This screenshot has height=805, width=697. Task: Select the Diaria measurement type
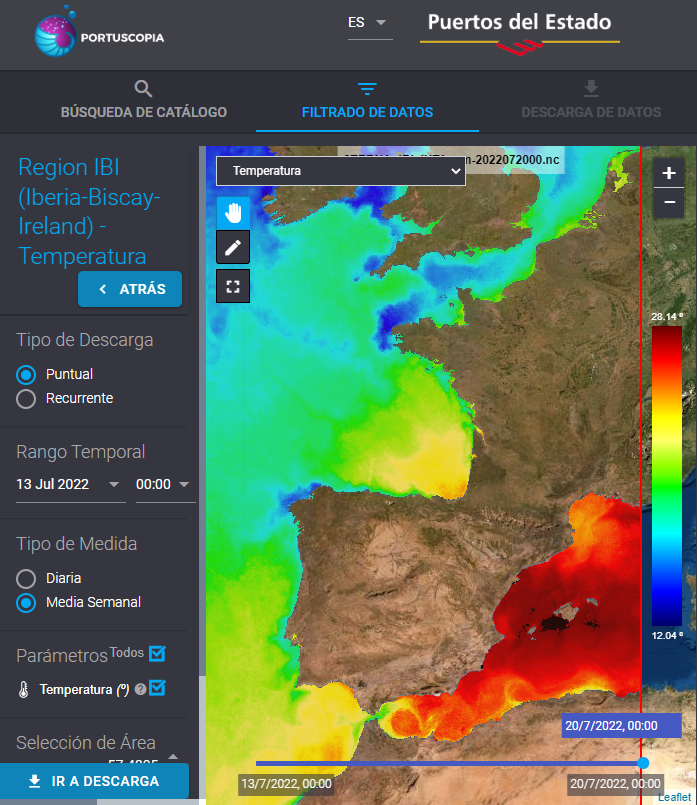[x=26, y=579]
